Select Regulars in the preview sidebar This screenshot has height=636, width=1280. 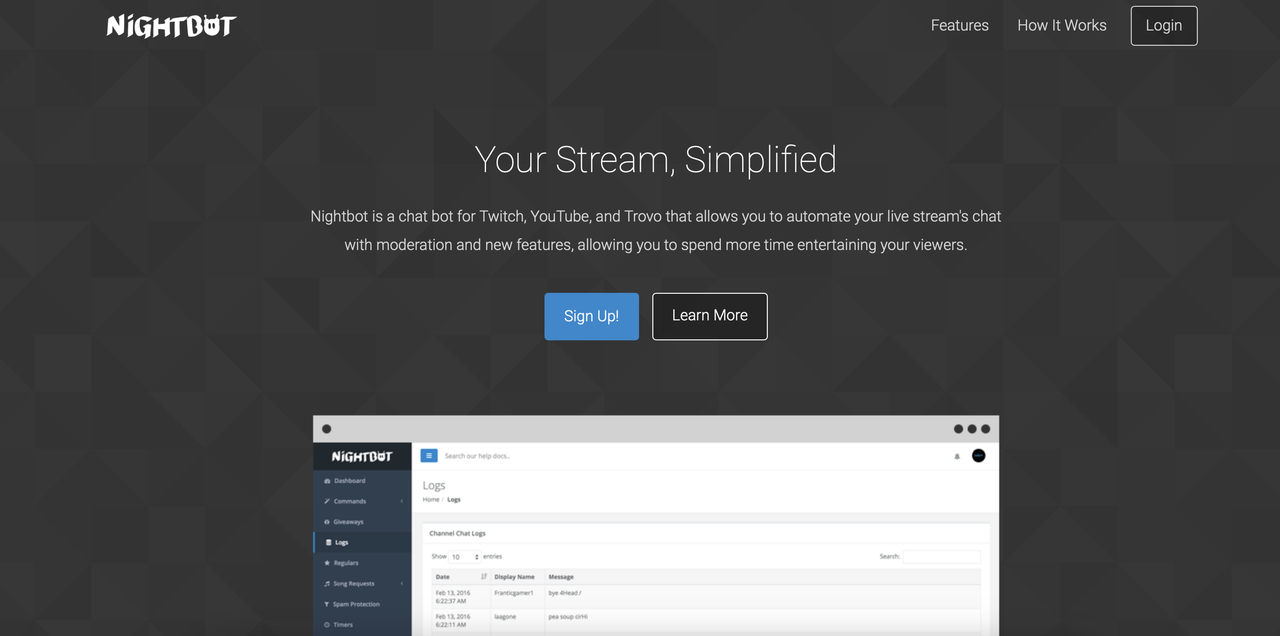362,563
